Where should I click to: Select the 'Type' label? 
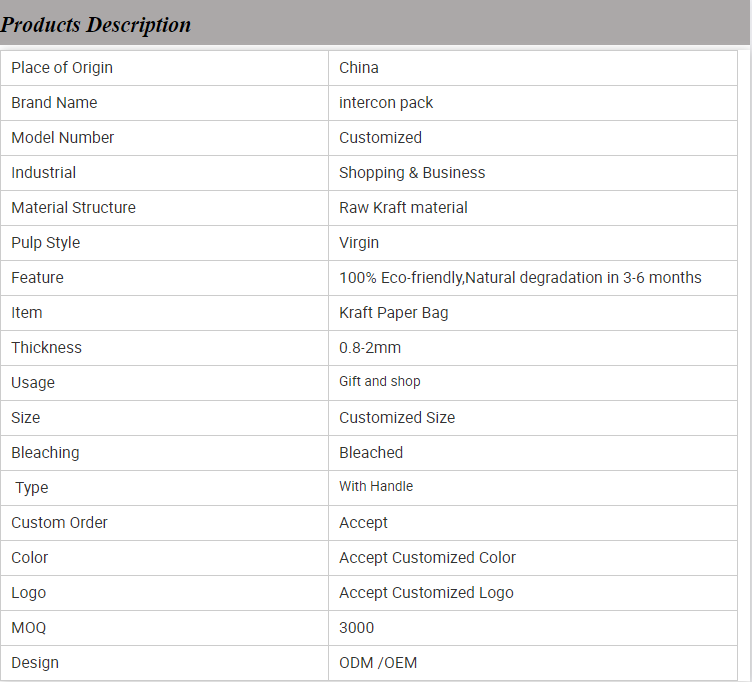[32, 488]
